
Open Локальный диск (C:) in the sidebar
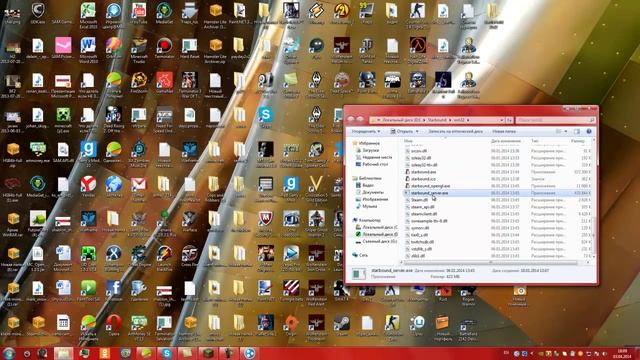(x=376, y=227)
